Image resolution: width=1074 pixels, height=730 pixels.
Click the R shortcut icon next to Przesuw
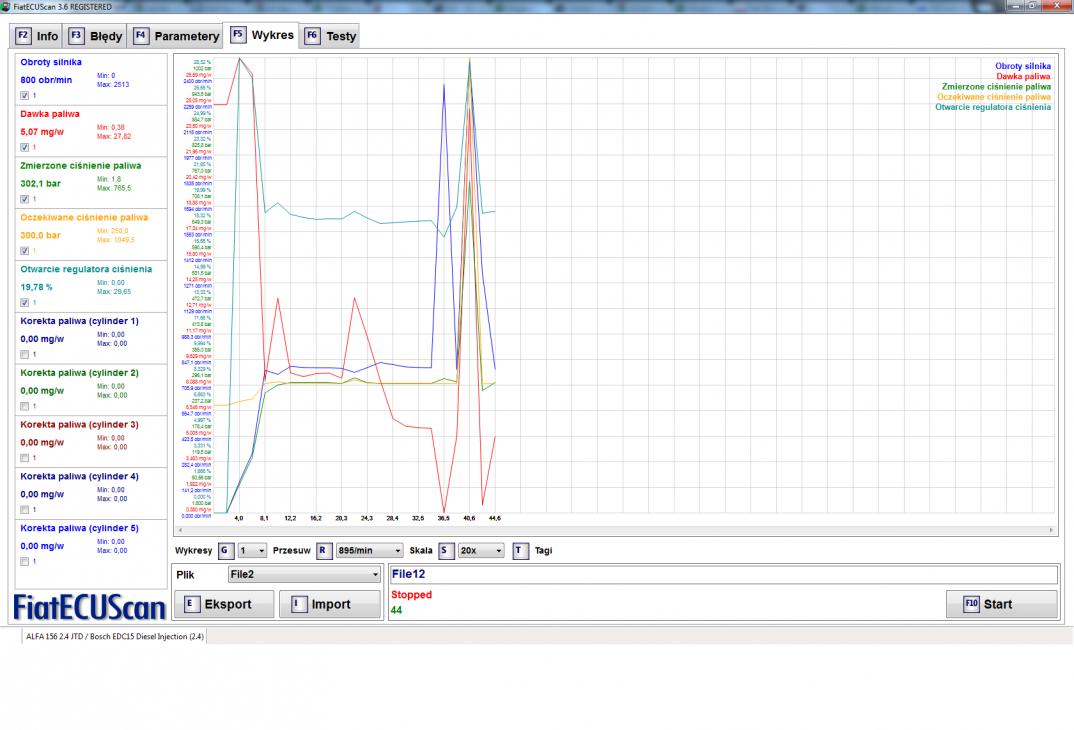tap(323, 550)
